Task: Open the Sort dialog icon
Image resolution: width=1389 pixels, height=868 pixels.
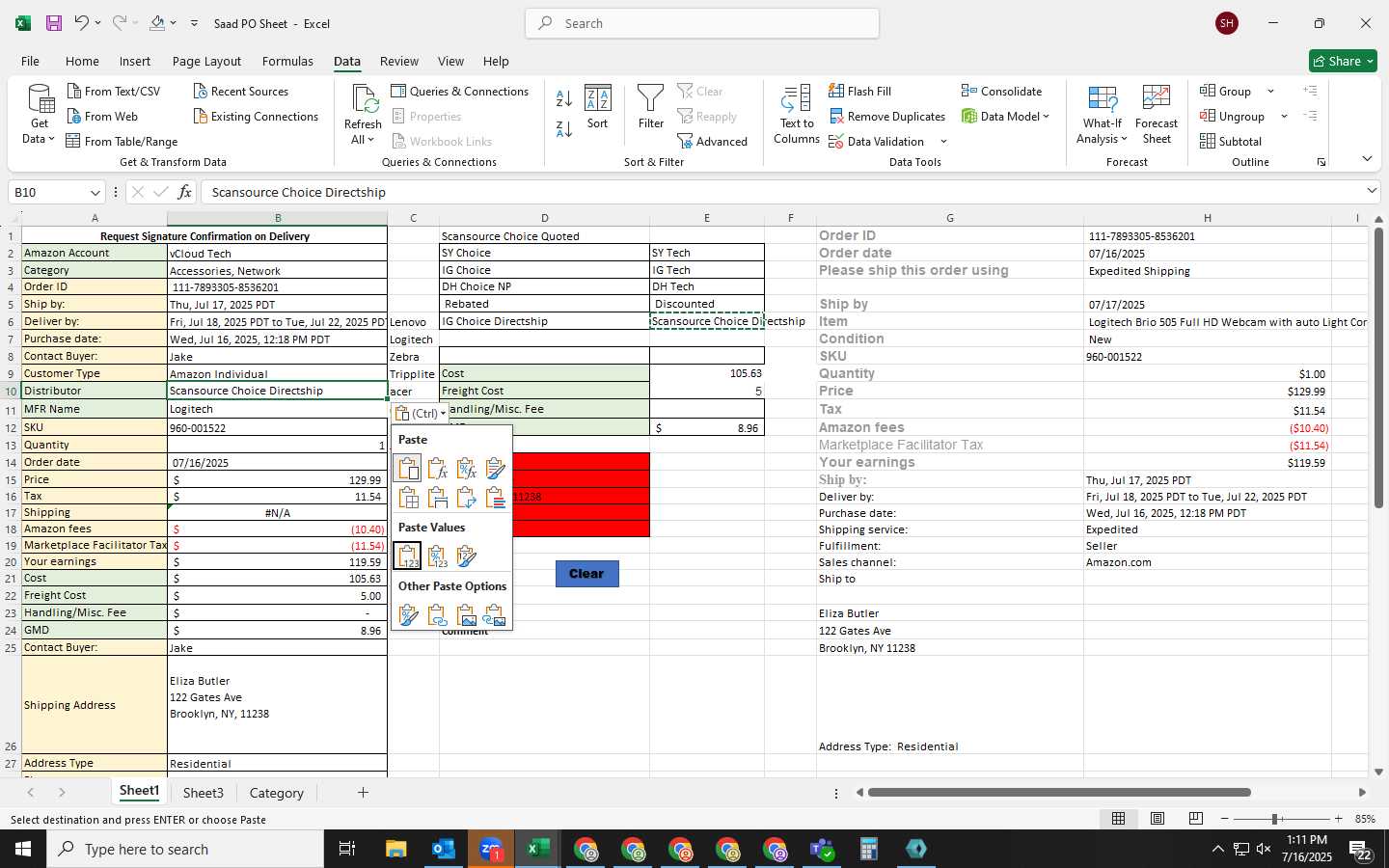Action: pyautogui.click(x=598, y=107)
